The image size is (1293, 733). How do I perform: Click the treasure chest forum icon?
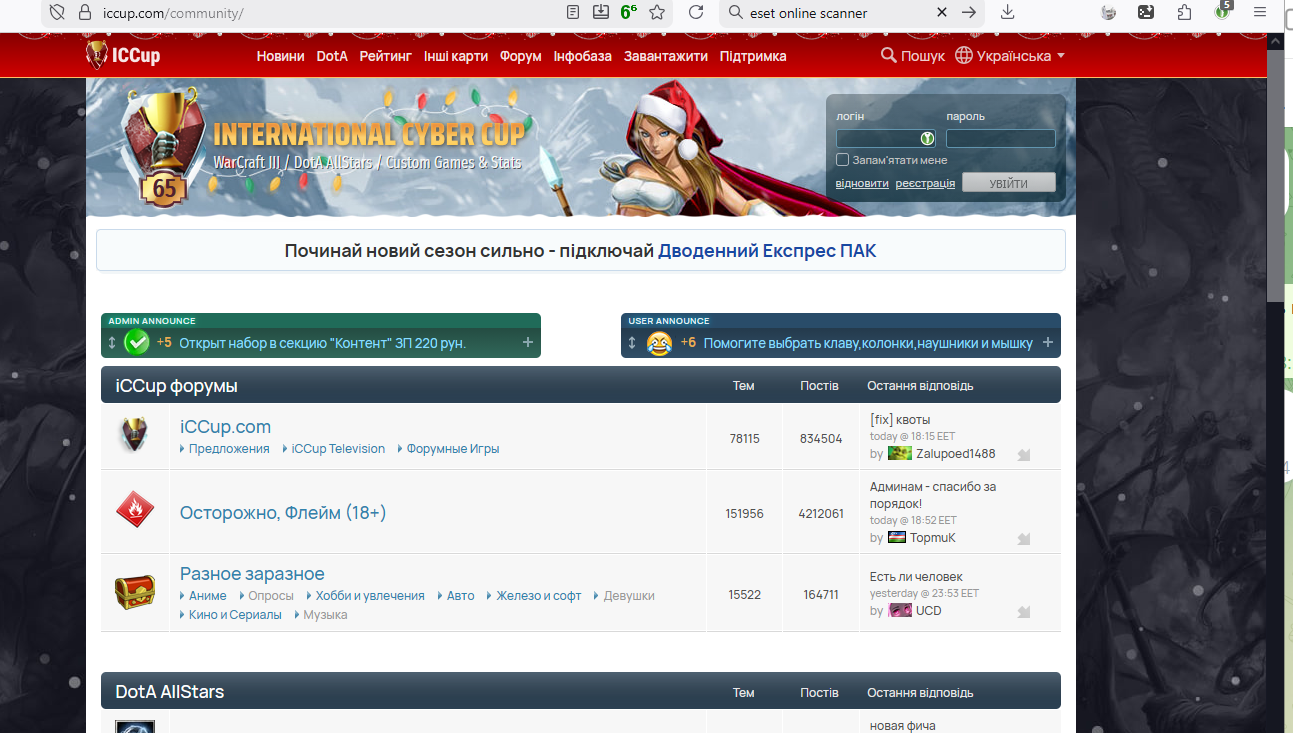click(x=134, y=592)
